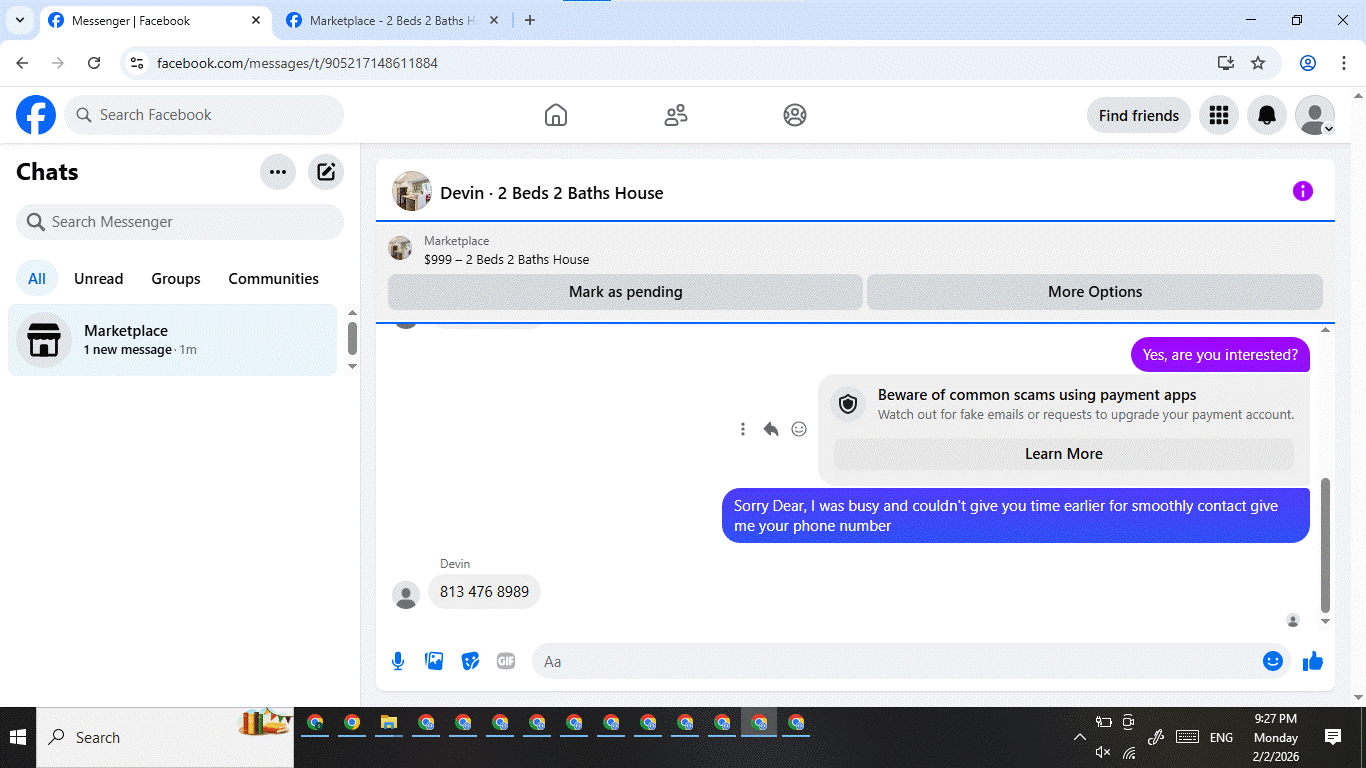
Task: Switch to the Messenger | Facebook tab
Action: [x=155, y=20]
